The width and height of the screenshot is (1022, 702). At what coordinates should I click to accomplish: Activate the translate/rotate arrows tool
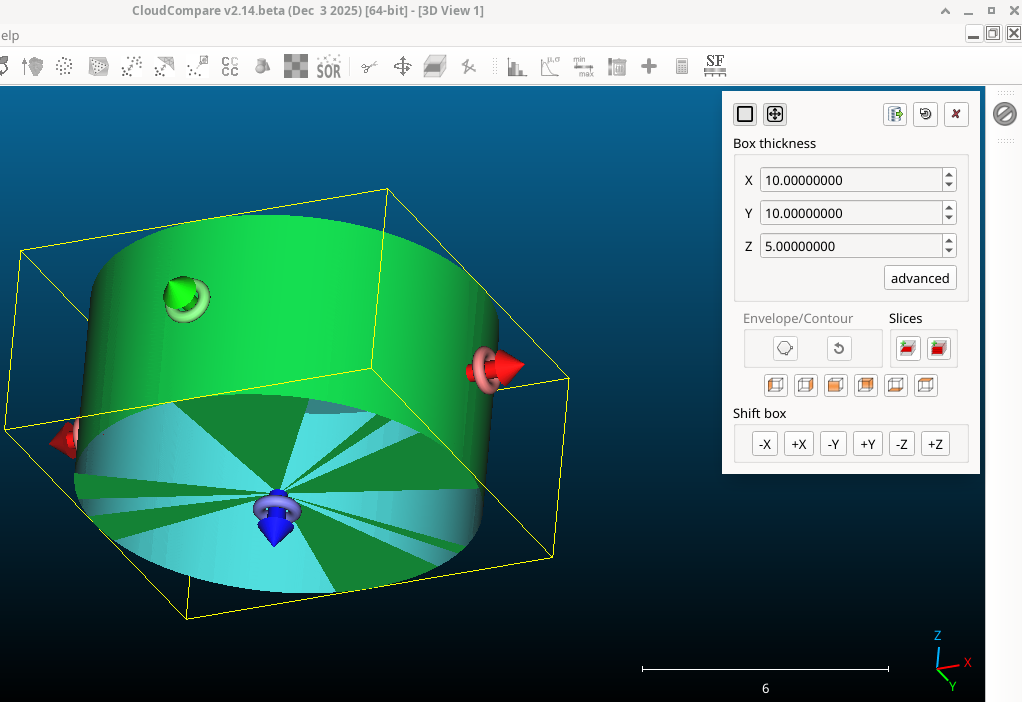coord(402,67)
